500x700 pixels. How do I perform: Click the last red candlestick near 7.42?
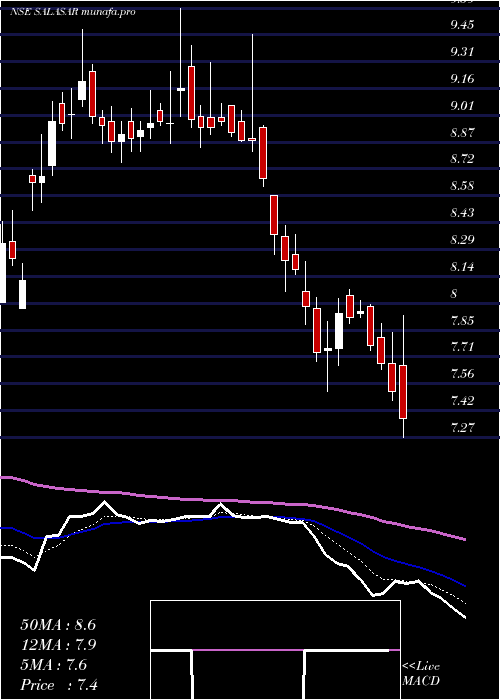point(403,392)
